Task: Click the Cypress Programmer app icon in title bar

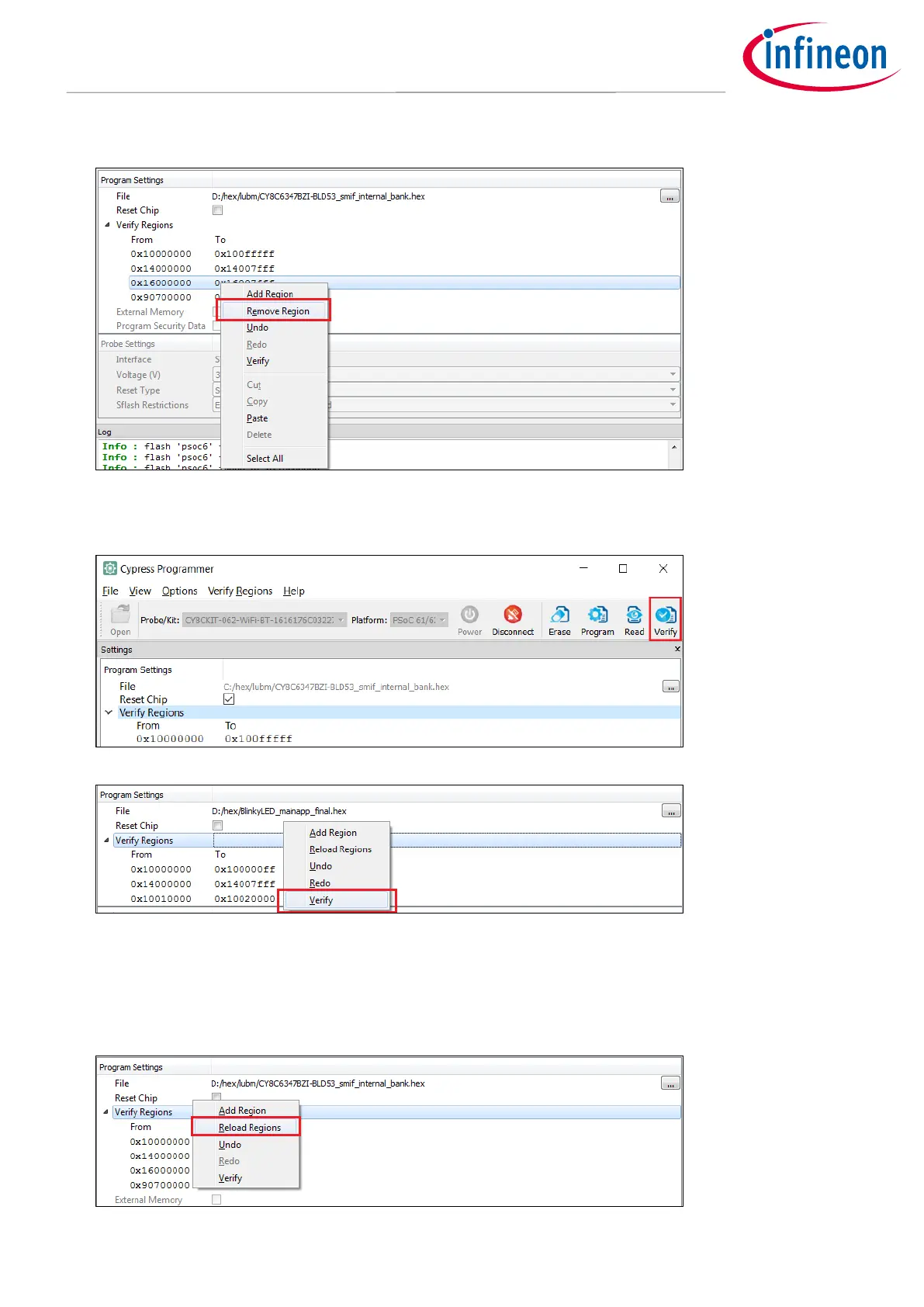Action: point(110,568)
